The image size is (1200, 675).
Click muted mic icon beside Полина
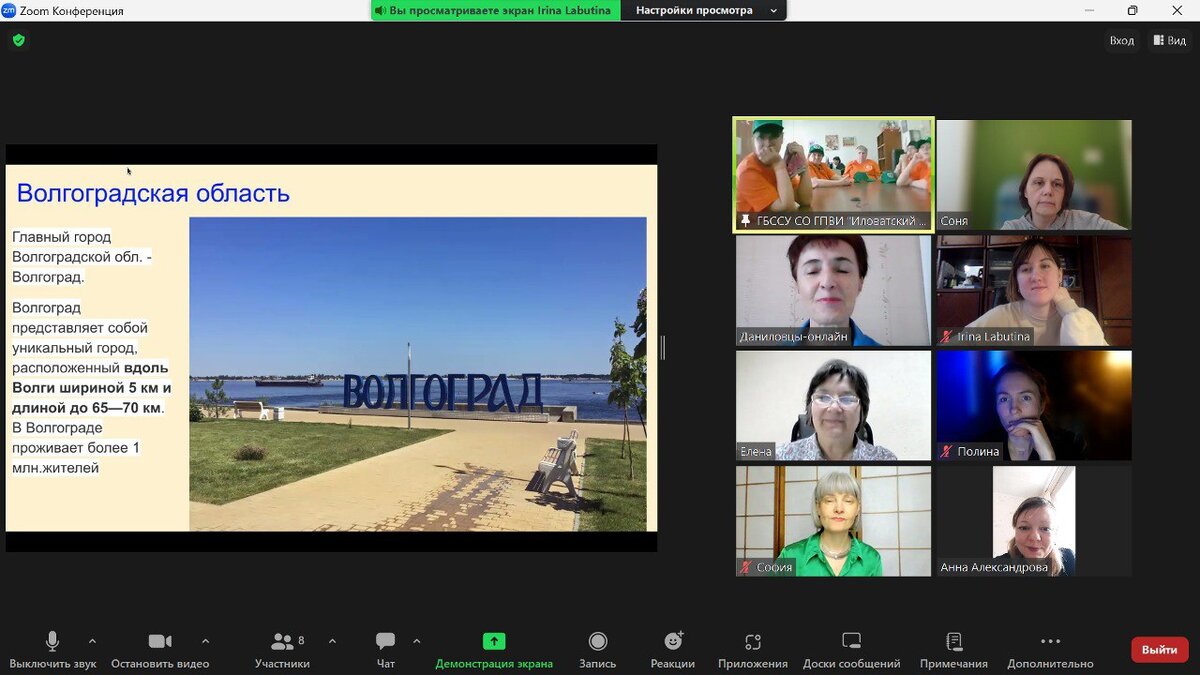tap(946, 452)
